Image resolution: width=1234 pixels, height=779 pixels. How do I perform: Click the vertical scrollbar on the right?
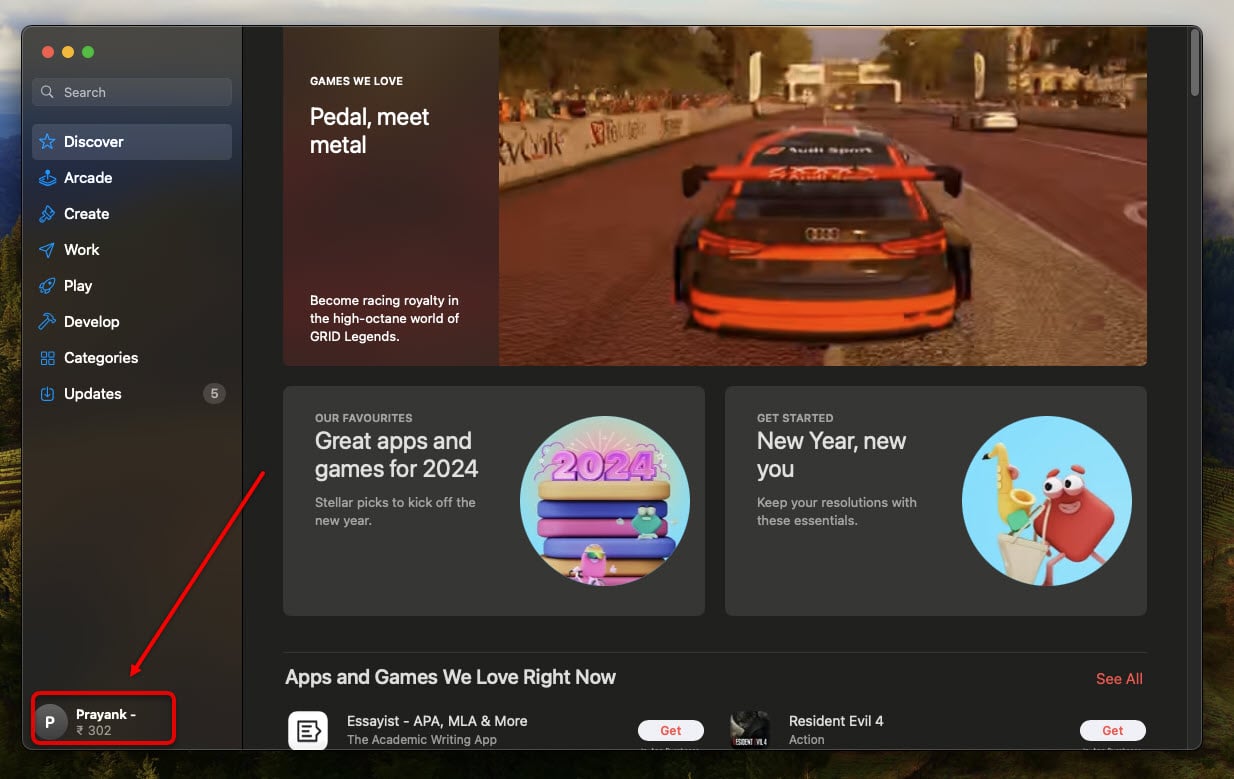(x=1194, y=62)
